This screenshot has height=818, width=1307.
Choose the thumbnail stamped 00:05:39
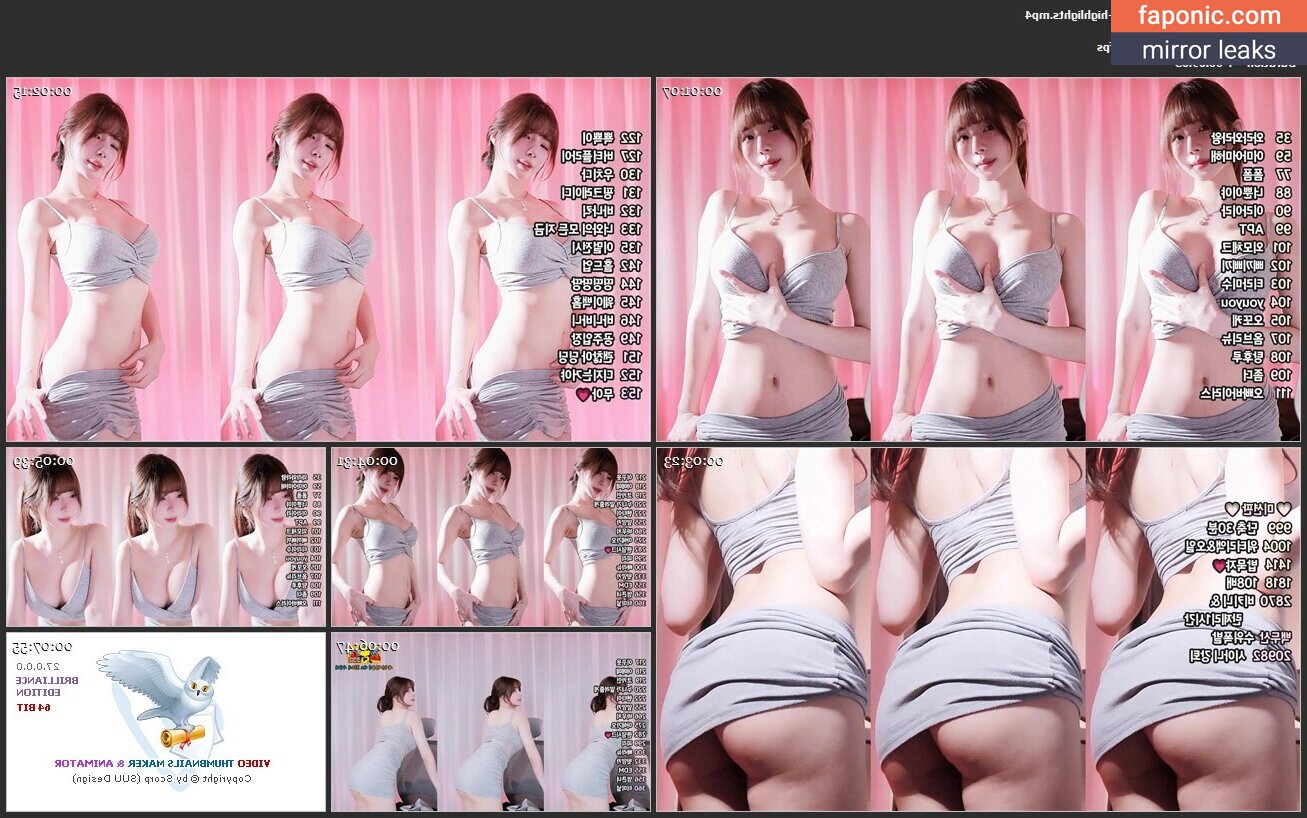166,538
